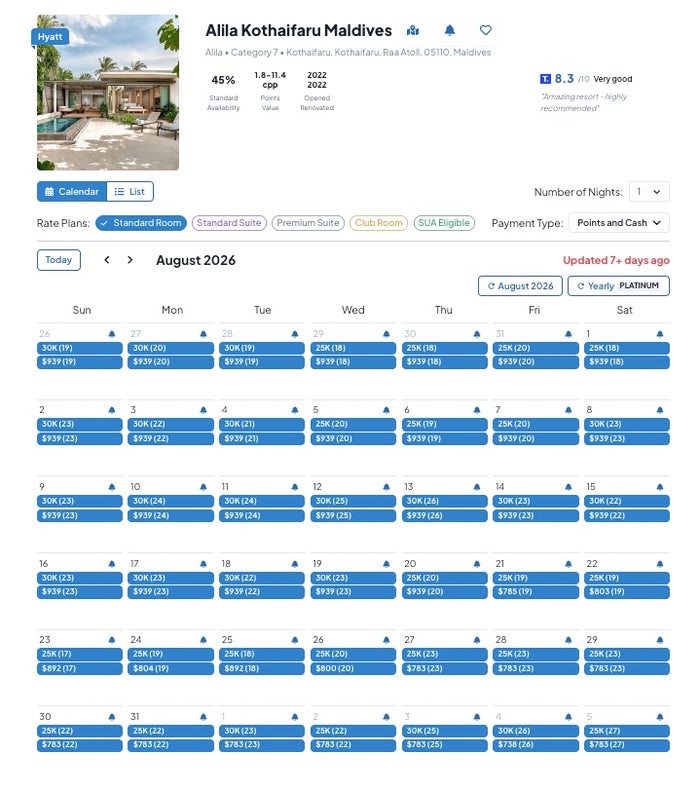Set an alert bell for August 29
Image resolution: width=700 pixels, height=791 pixels.
click(660, 640)
